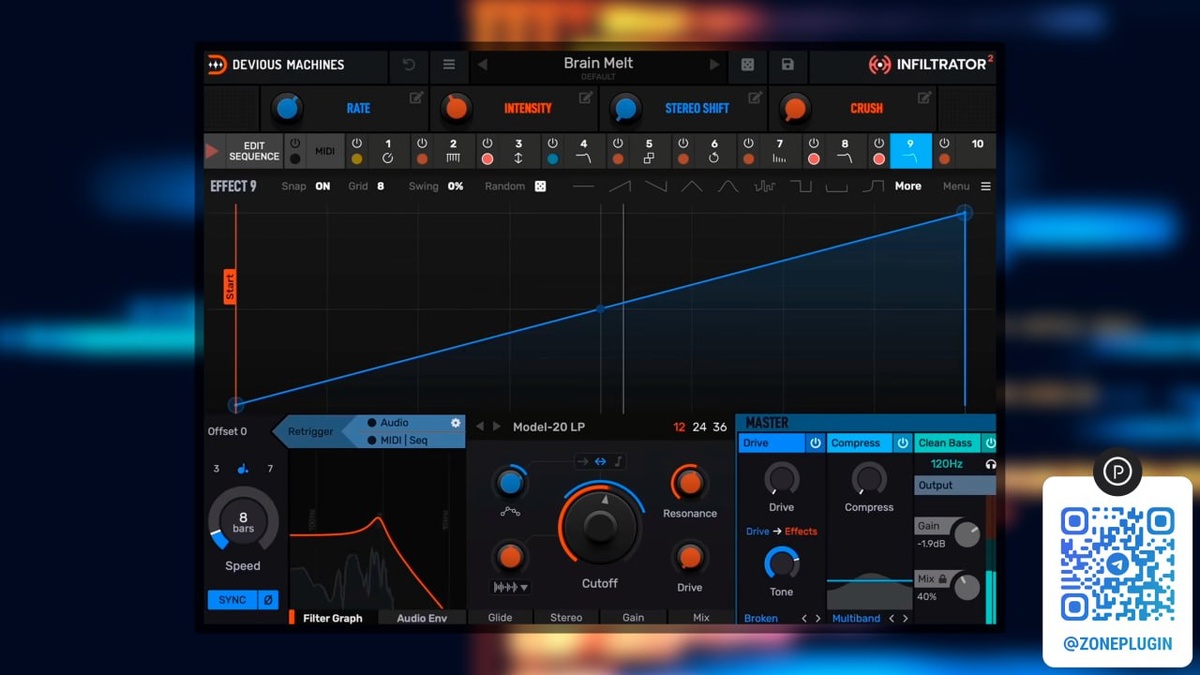Image resolution: width=1200 pixels, height=675 pixels.
Task: Click the Random dice icon in Effect 9 bar
Action: click(x=540, y=186)
